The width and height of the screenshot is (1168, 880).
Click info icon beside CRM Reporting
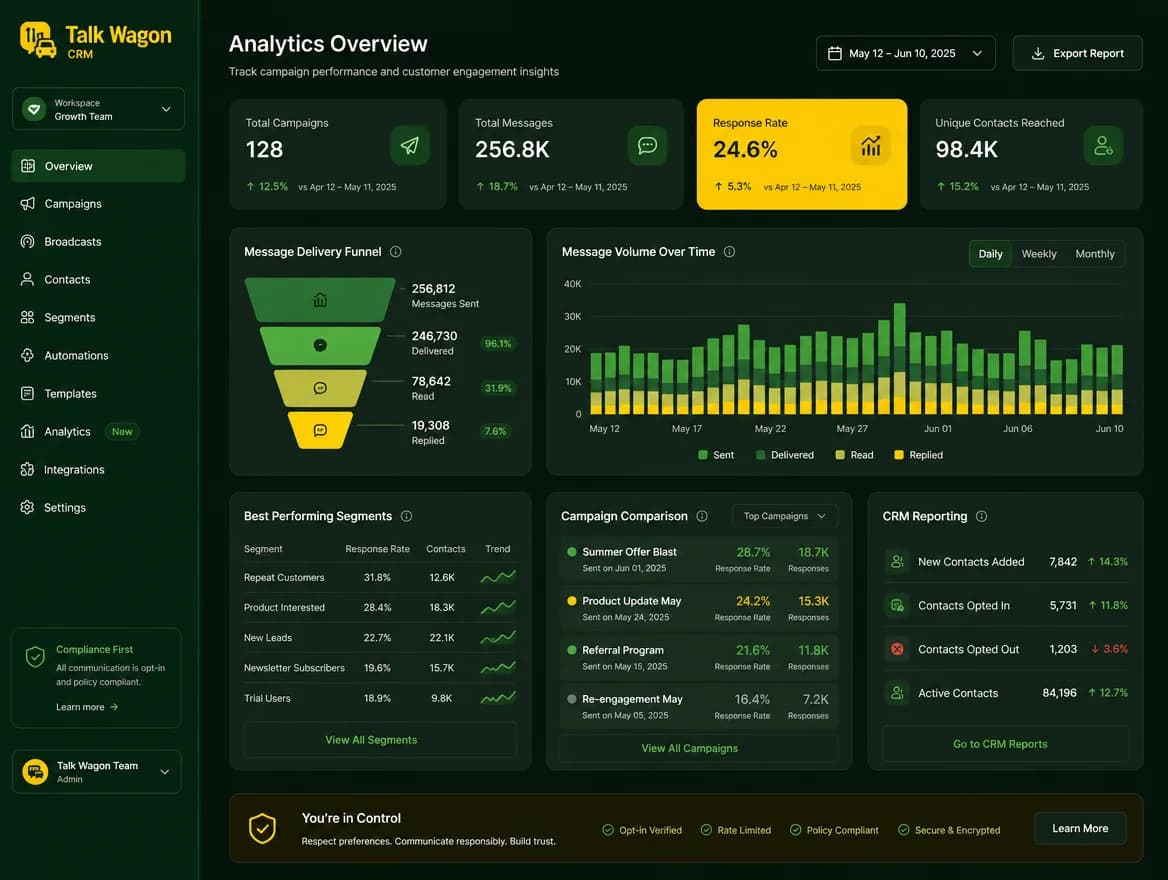tap(981, 516)
